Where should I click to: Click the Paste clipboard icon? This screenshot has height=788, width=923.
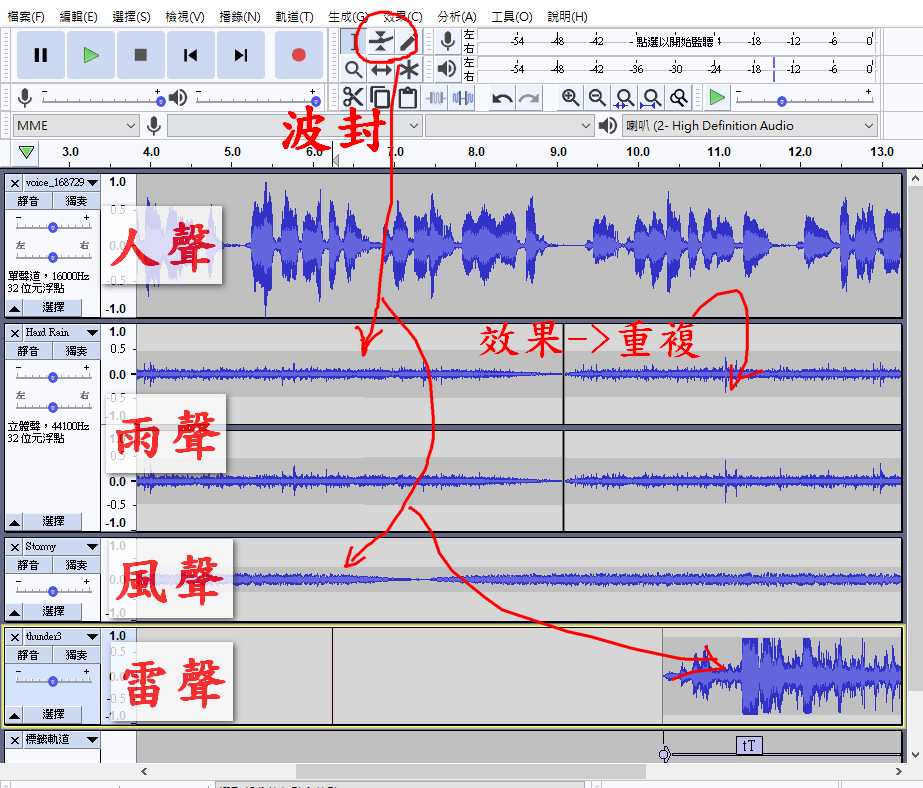pos(407,97)
